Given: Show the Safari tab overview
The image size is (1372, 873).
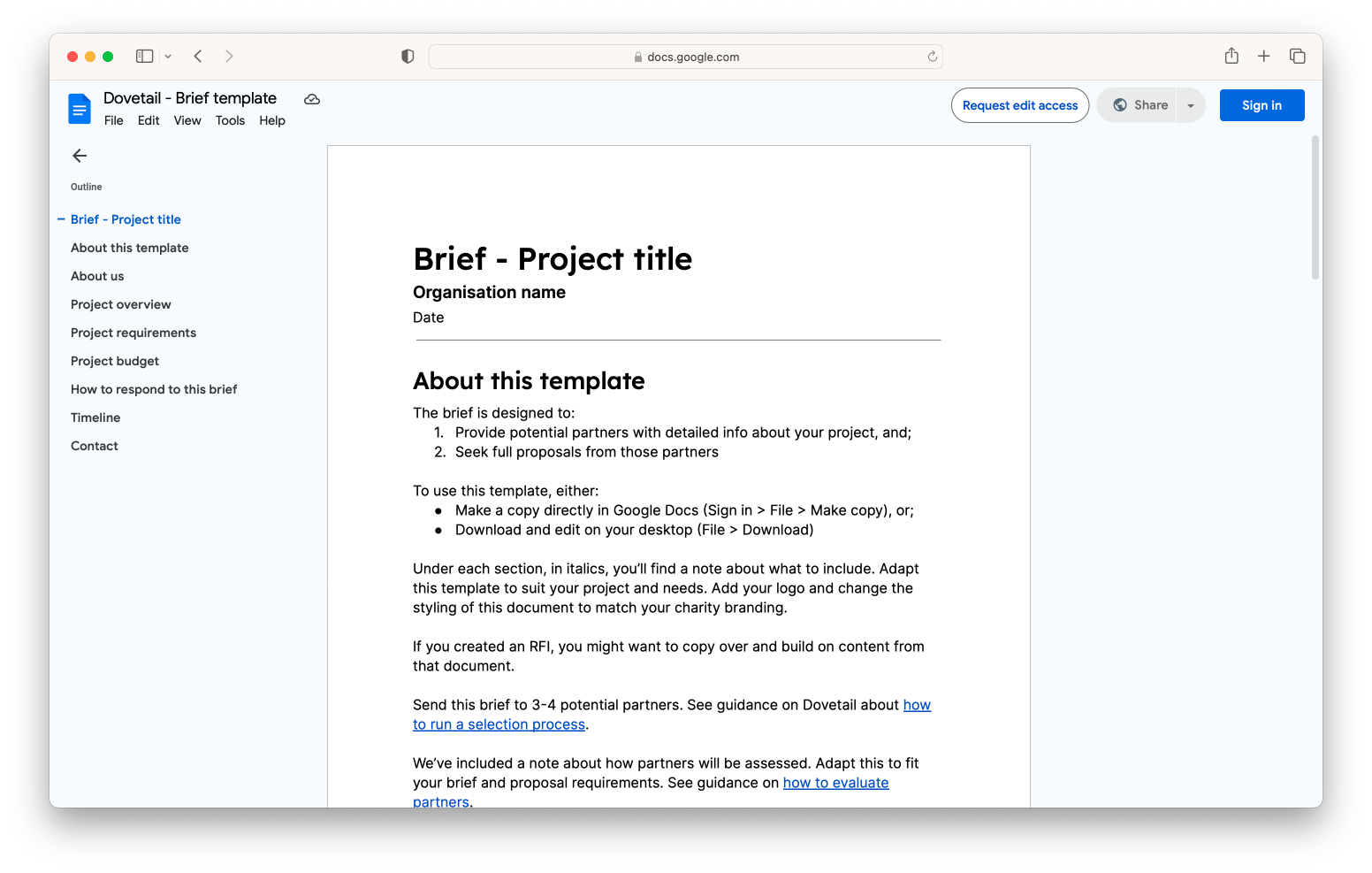Looking at the screenshot, I should (1297, 56).
